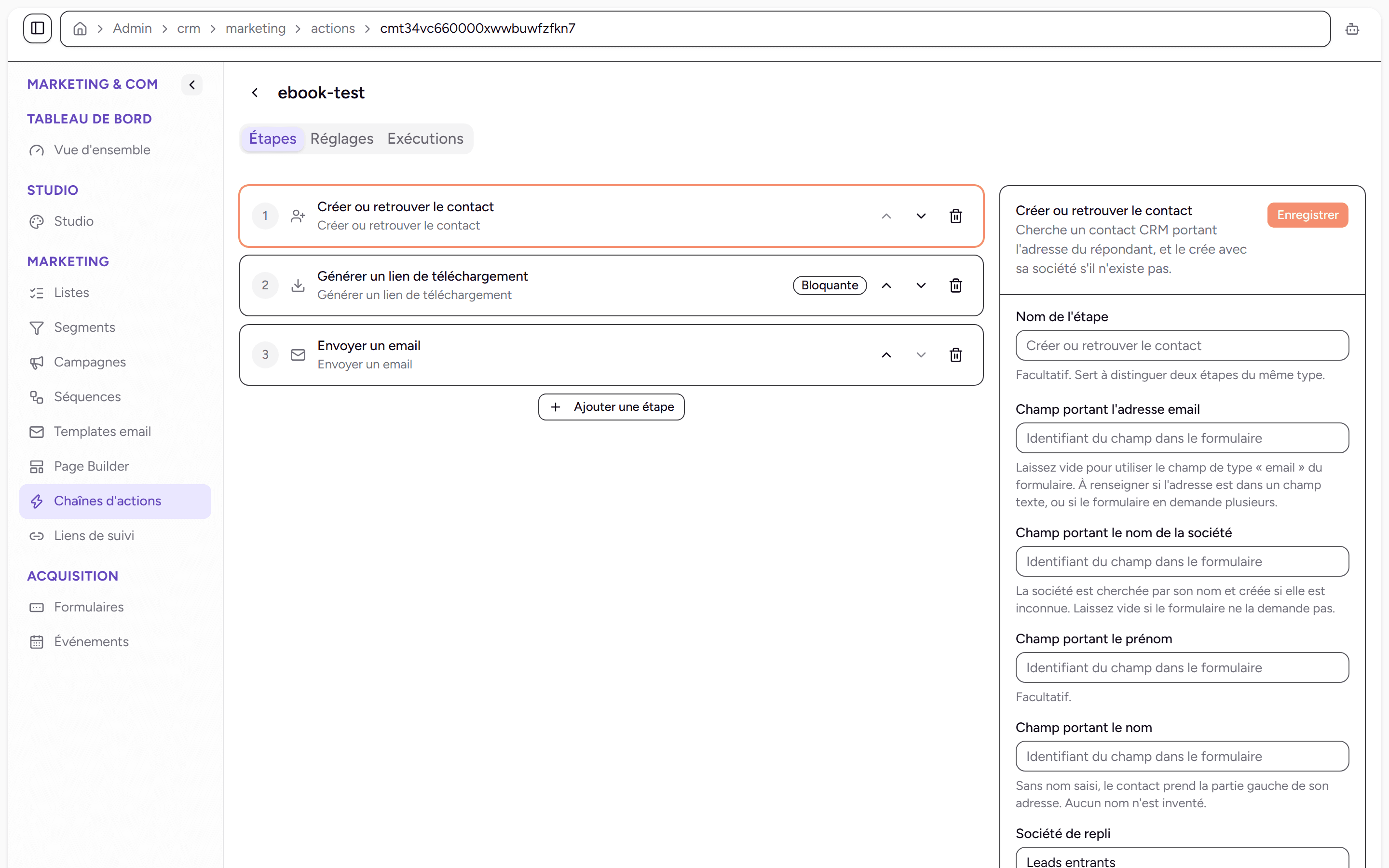Move Générer un lien de téléchargement down
The image size is (1389, 868).
pyautogui.click(x=921, y=285)
